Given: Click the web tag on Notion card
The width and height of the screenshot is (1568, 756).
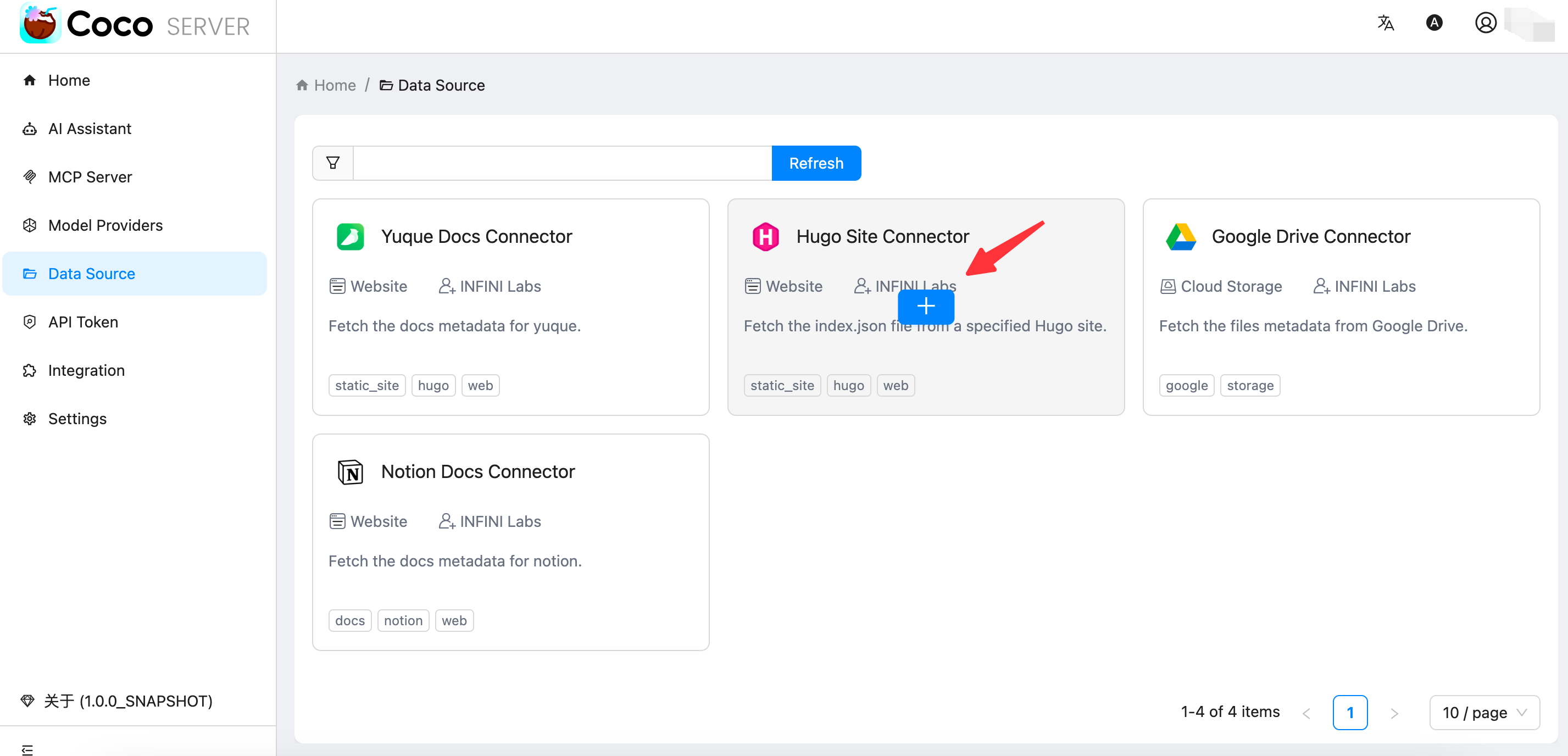Looking at the screenshot, I should pos(454,621).
